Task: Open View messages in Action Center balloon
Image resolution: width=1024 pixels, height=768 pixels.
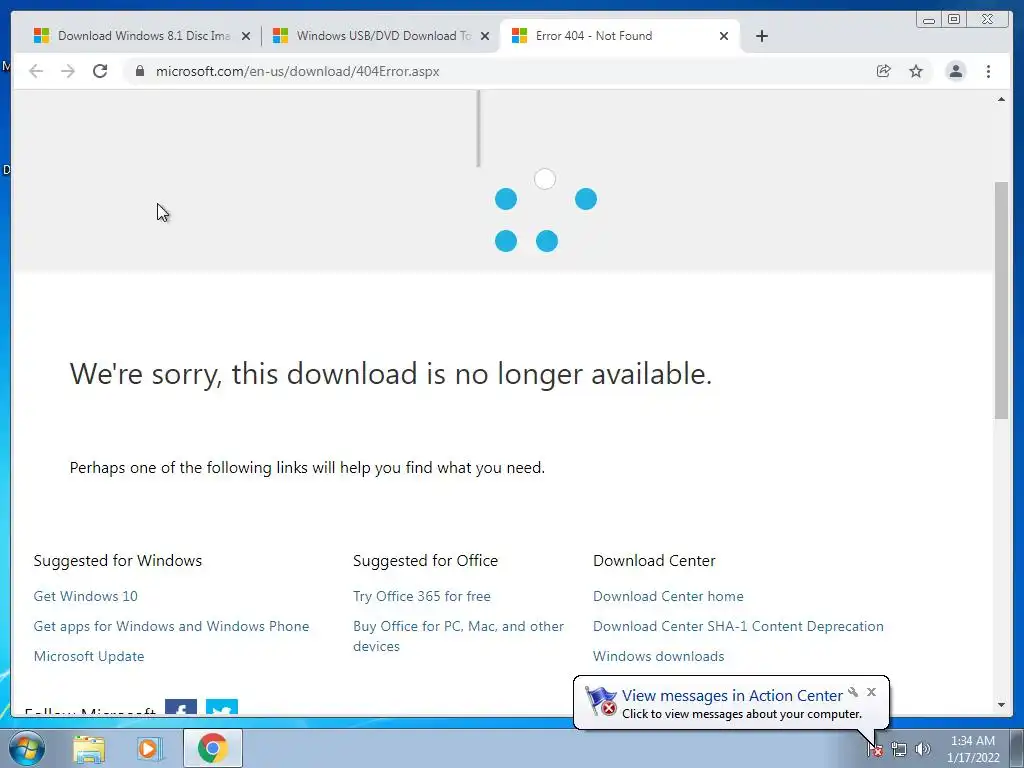Action: coord(732,696)
